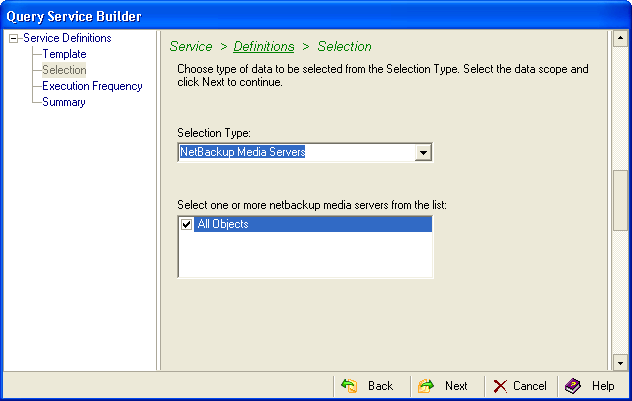This screenshot has height=401, width=632.
Task: Follow the Definitions breadcrumb link
Action: point(264,47)
